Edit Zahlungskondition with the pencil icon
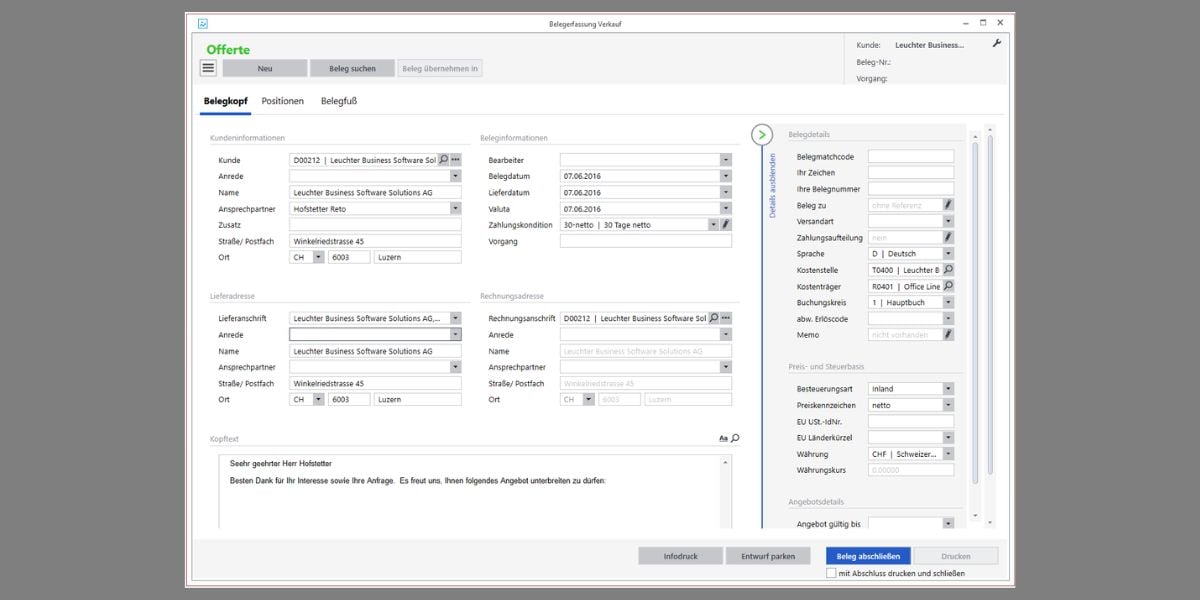 pos(726,225)
